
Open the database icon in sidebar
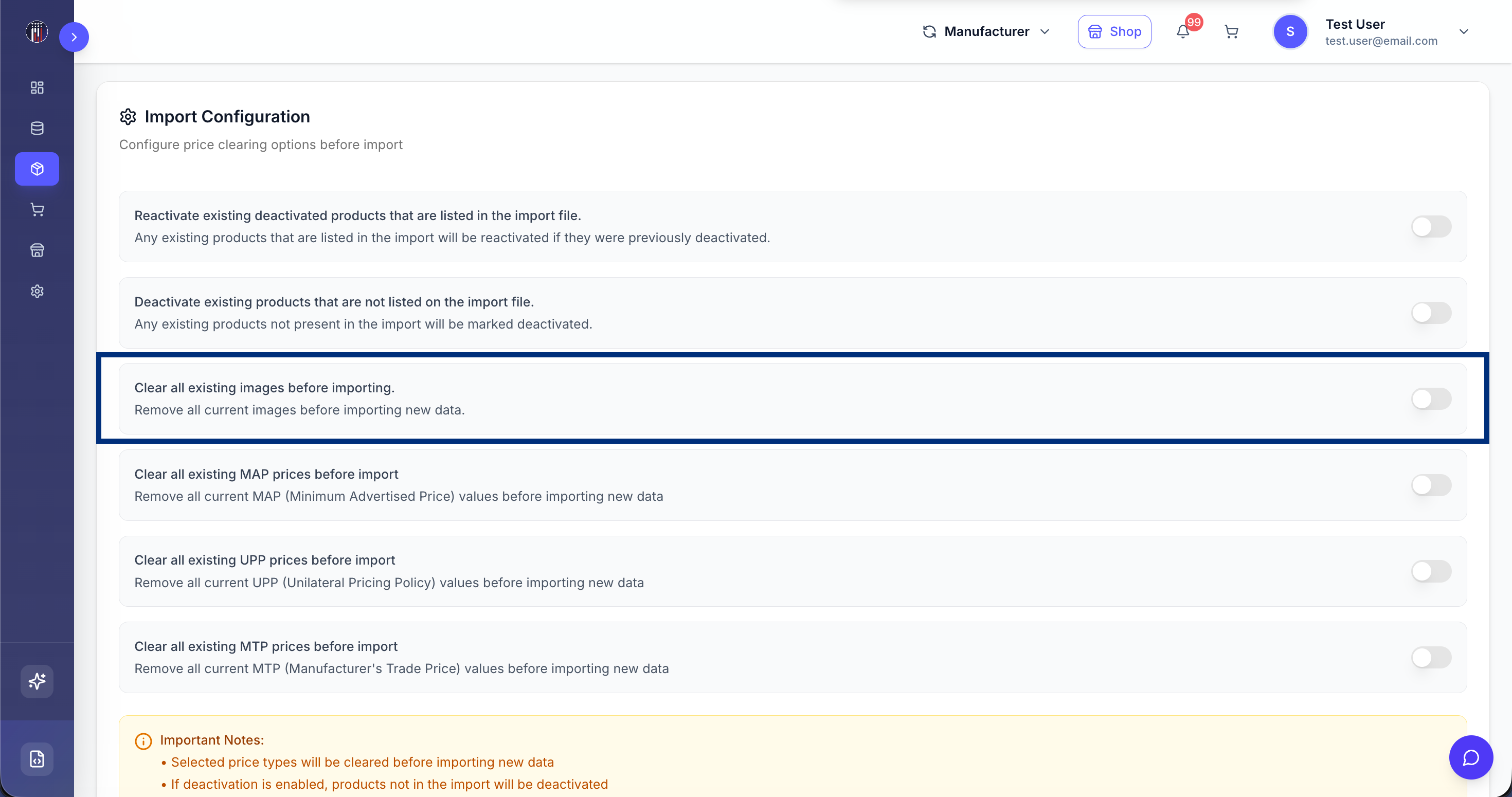[x=37, y=128]
